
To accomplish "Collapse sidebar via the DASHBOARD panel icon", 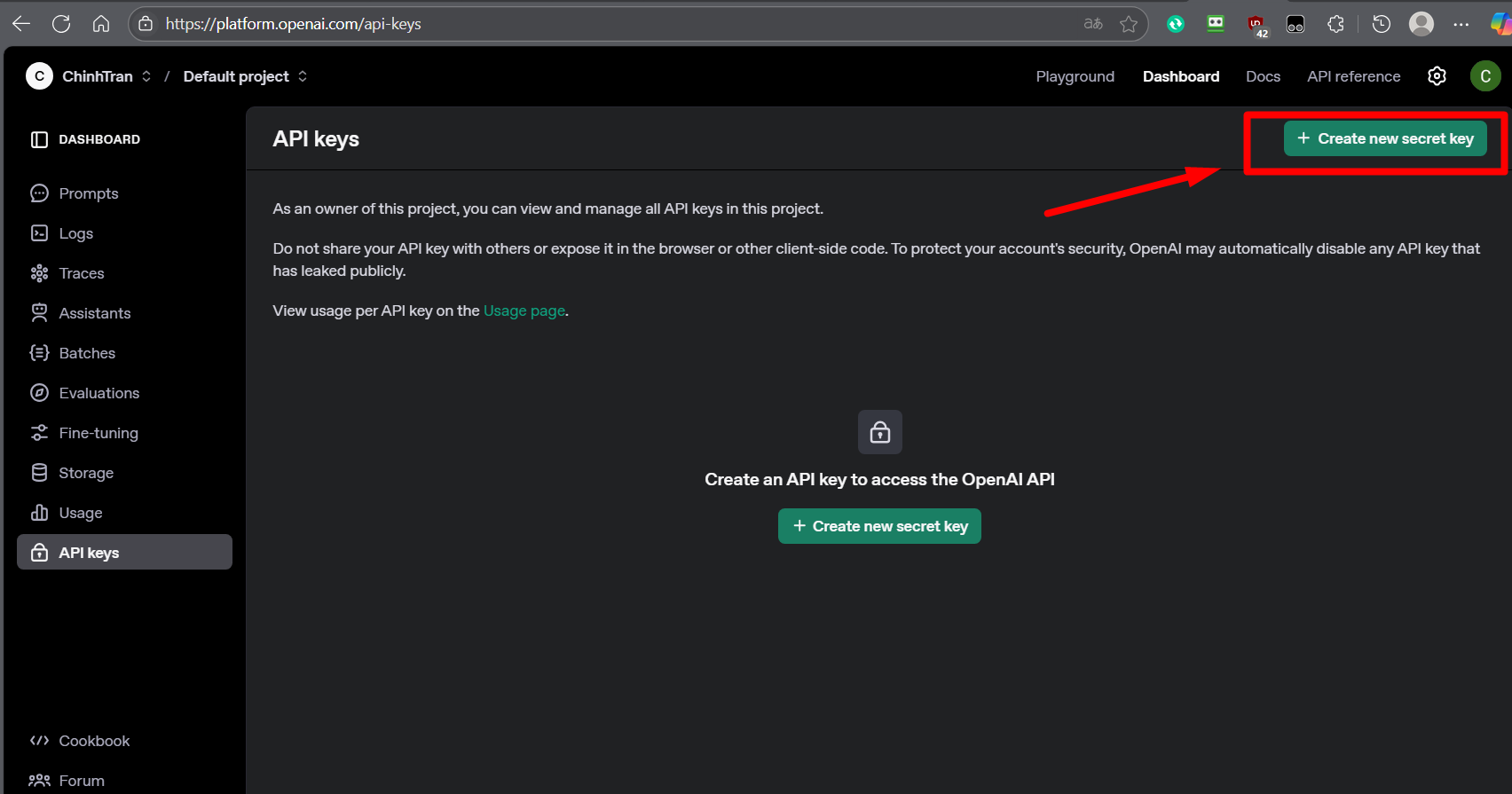I will click(39, 139).
